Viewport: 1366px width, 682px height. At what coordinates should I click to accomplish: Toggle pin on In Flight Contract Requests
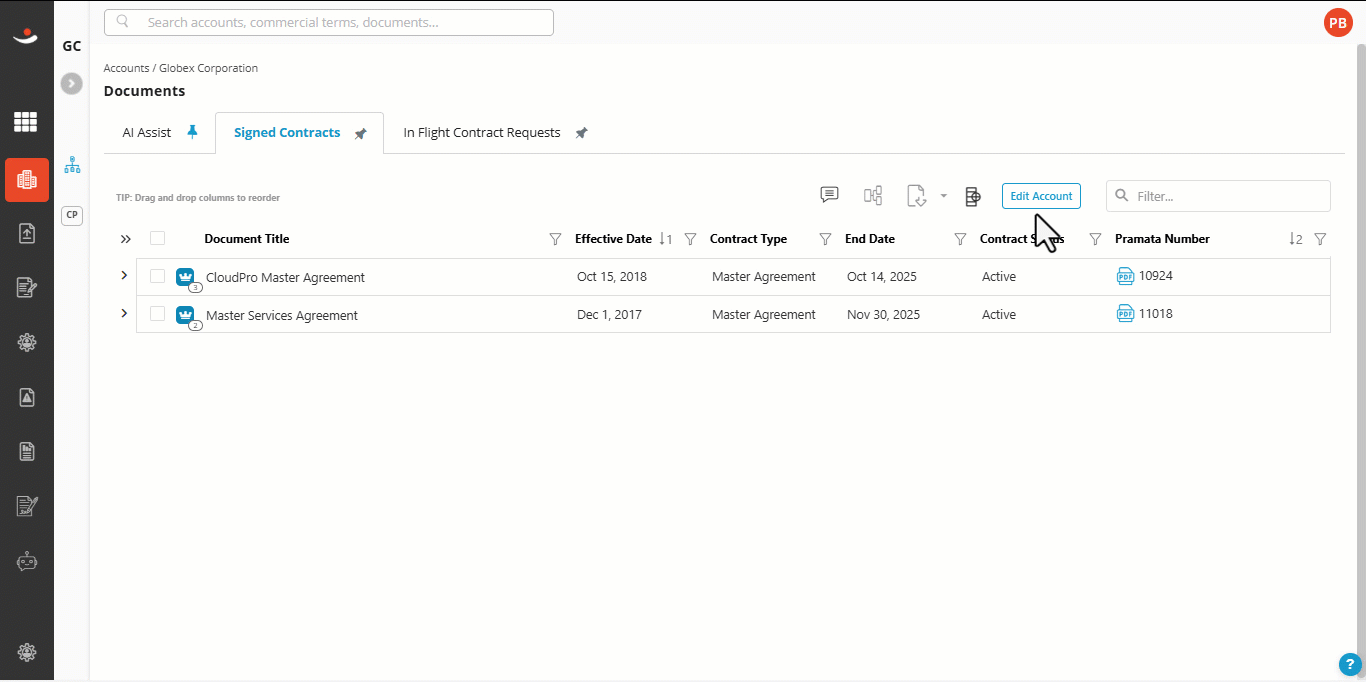pos(581,133)
